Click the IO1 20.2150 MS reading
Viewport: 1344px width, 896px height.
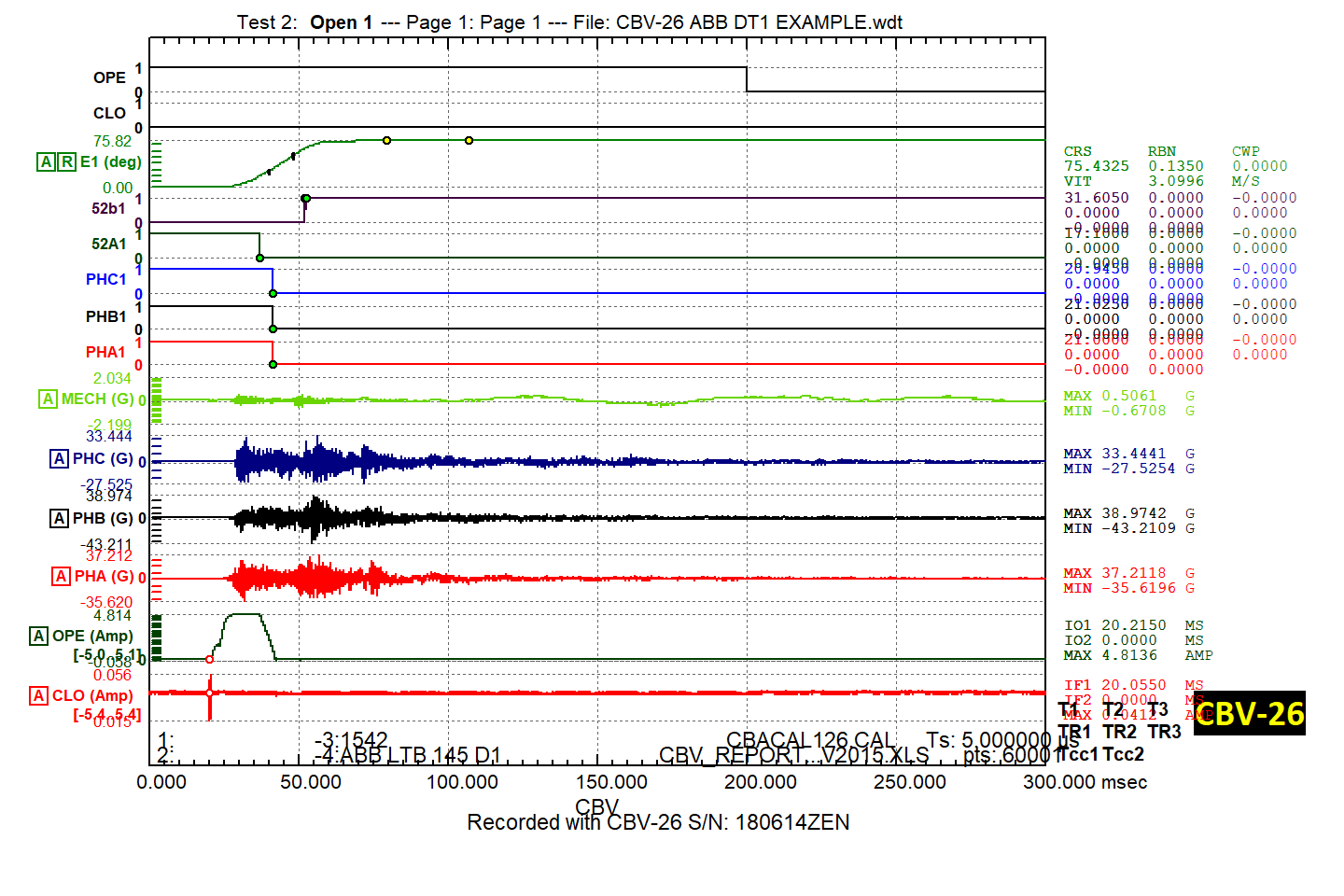click(1134, 625)
